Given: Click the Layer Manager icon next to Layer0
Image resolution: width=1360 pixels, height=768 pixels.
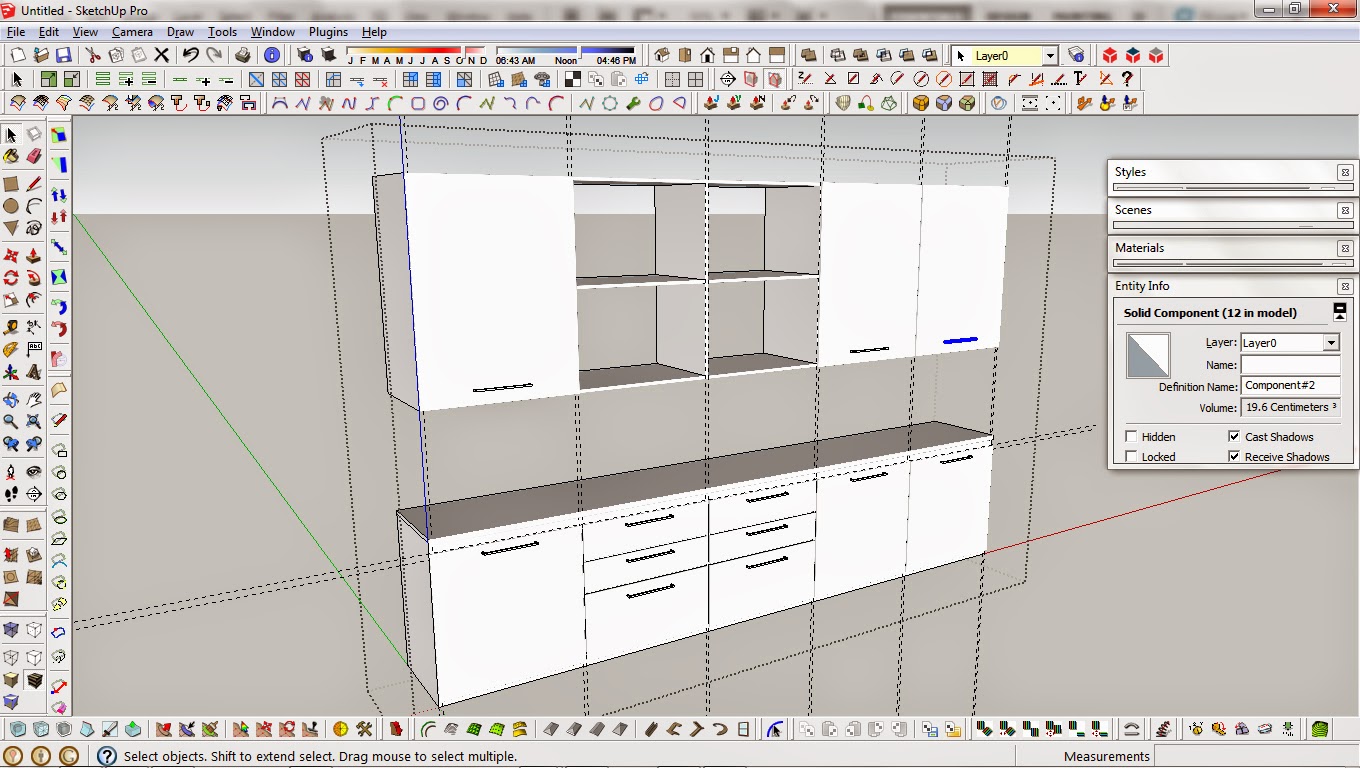Looking at the screenshot, I should click(x=1076, y=55).
